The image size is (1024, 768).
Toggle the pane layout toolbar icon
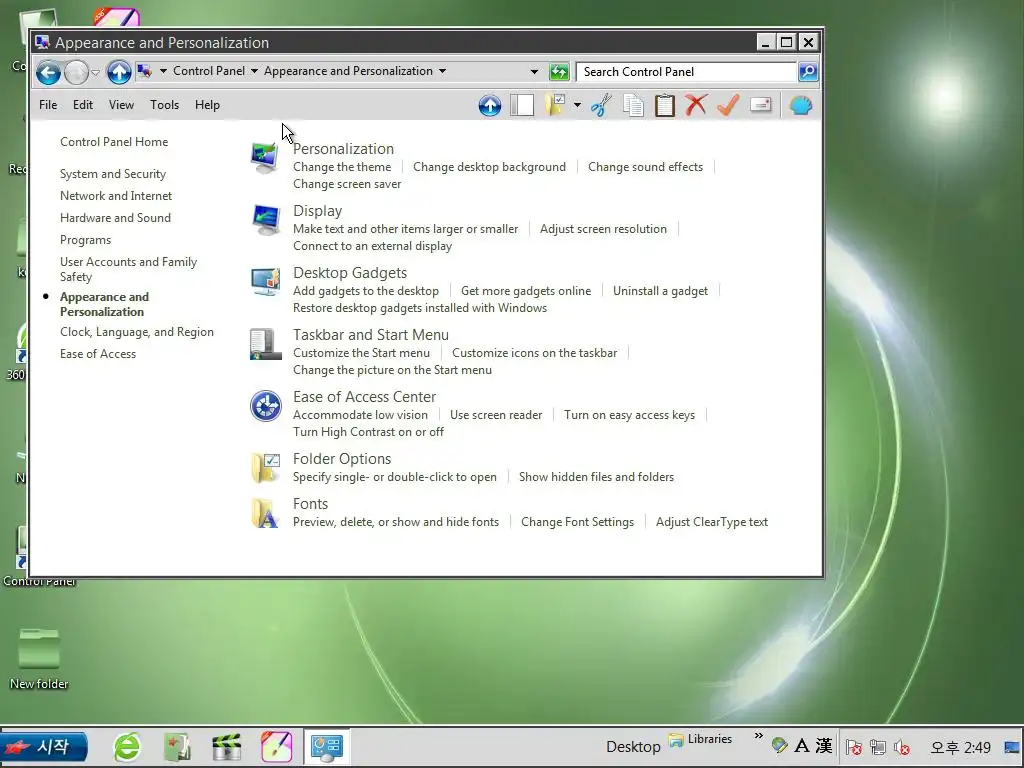522,105
